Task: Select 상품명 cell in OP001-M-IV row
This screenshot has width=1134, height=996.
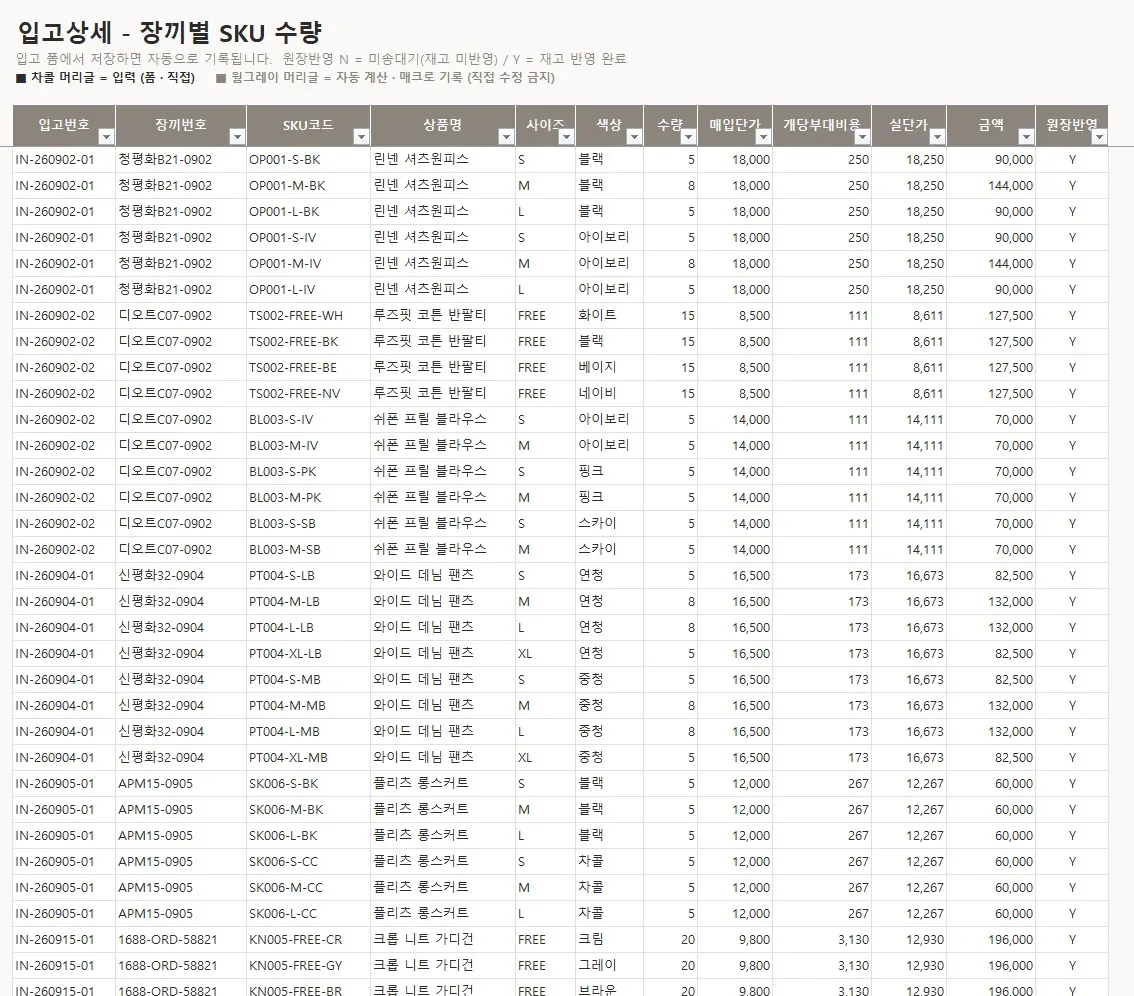Action: 443,264
